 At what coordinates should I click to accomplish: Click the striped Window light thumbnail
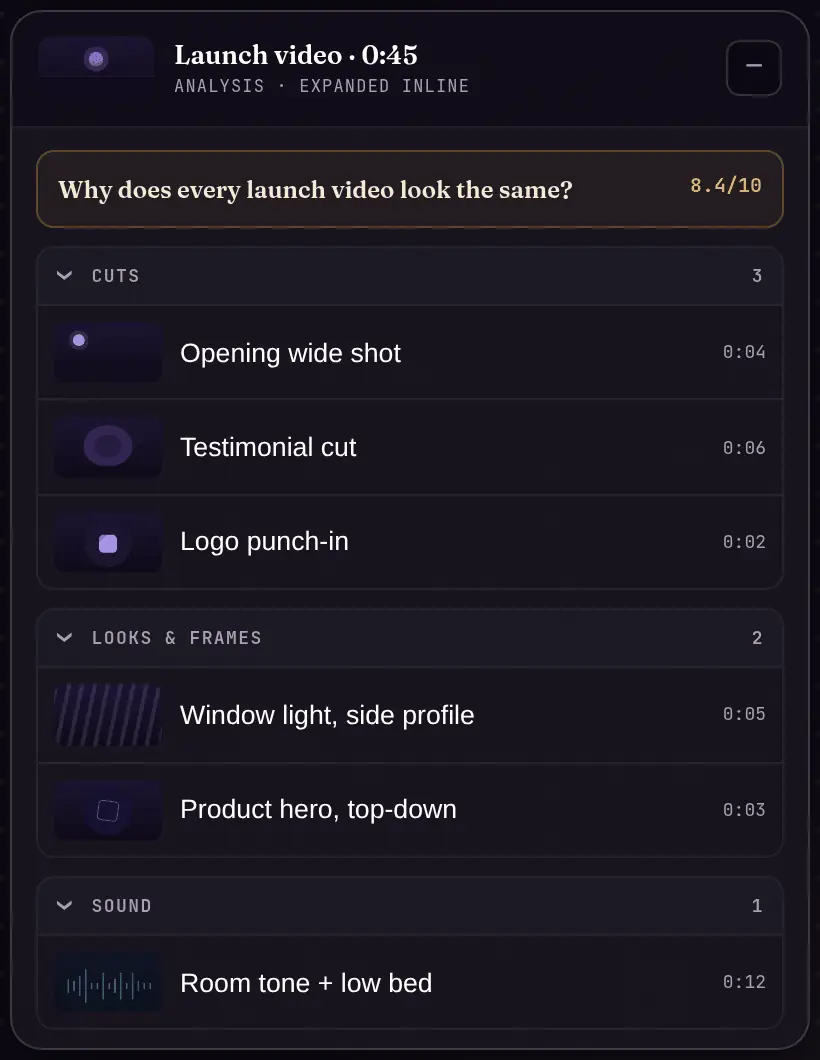coord(108,715)
